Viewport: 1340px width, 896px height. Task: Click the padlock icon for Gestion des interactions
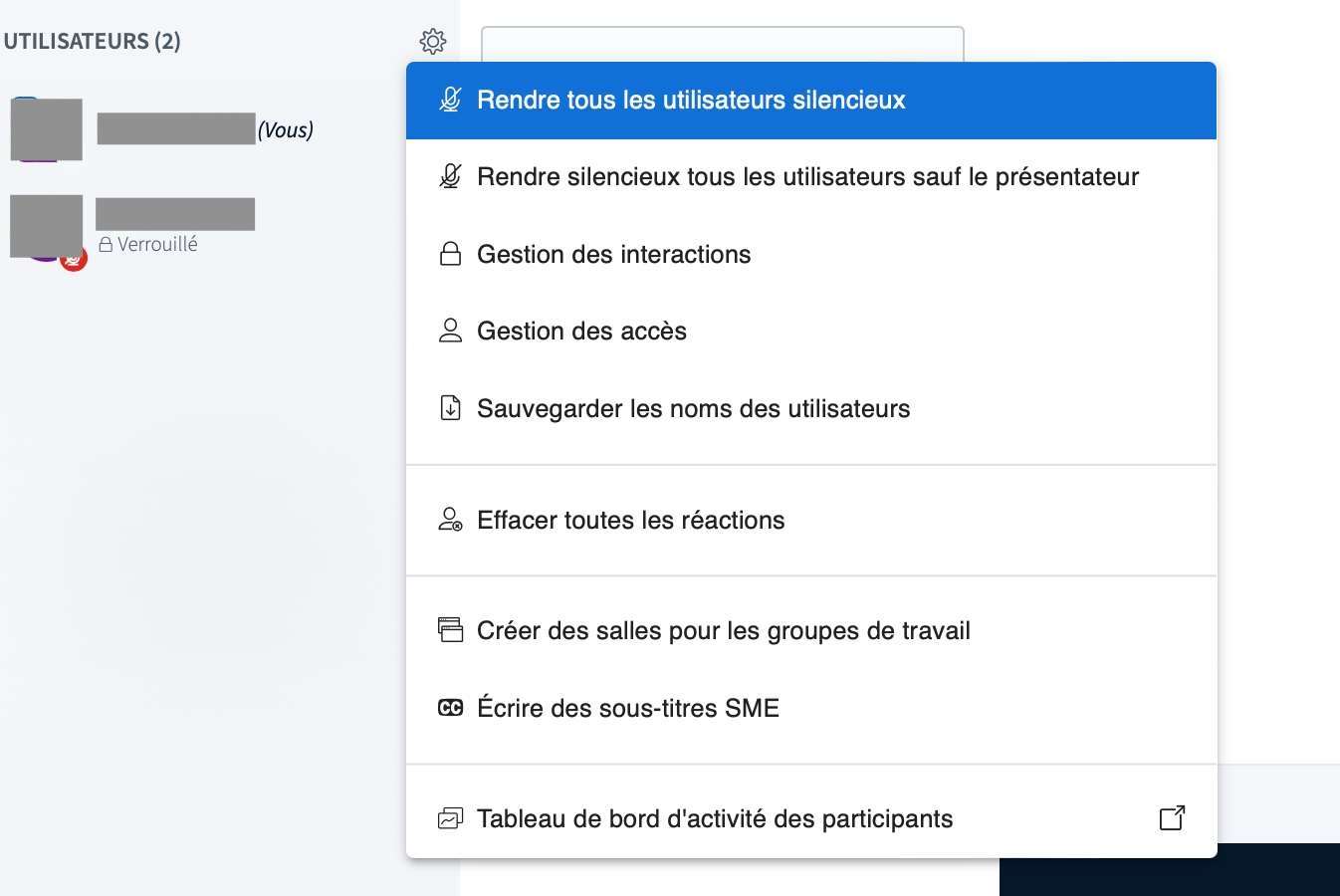[450, 254]
